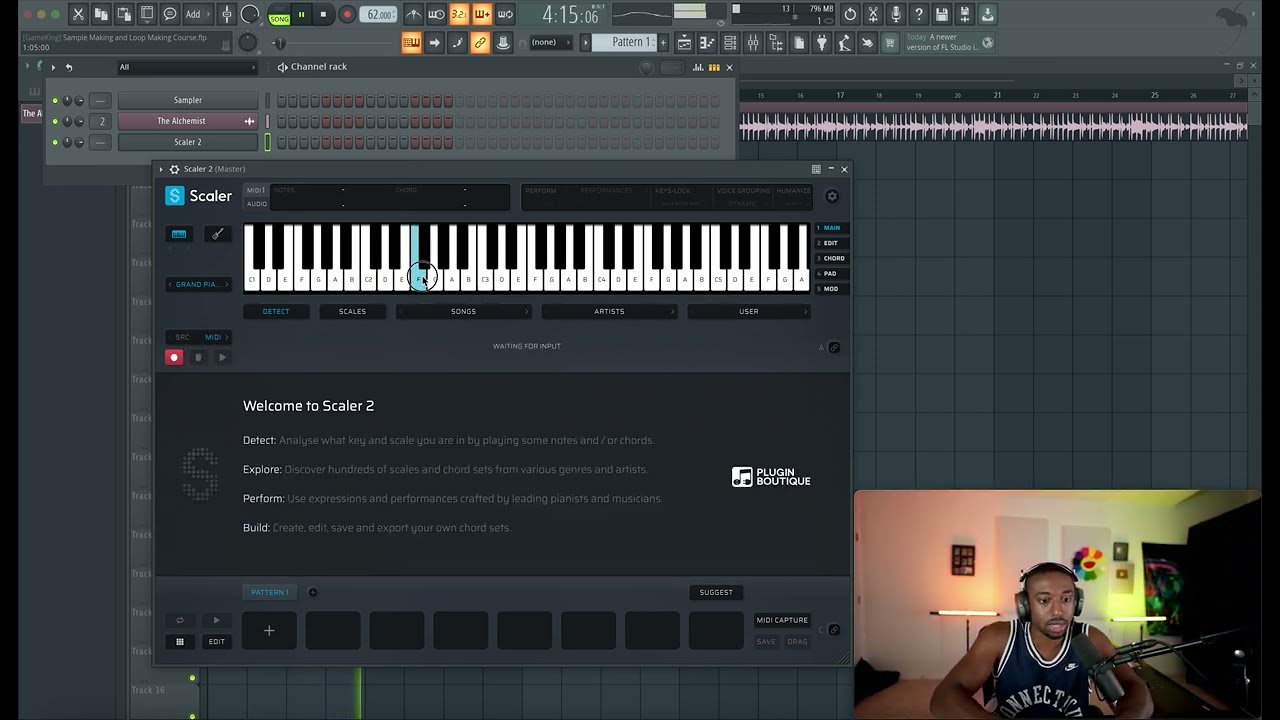This screenshot has width=1280, height=720.
Task: Toggle the 3.2.1 countdown before recording
Action: click(459, 14)
